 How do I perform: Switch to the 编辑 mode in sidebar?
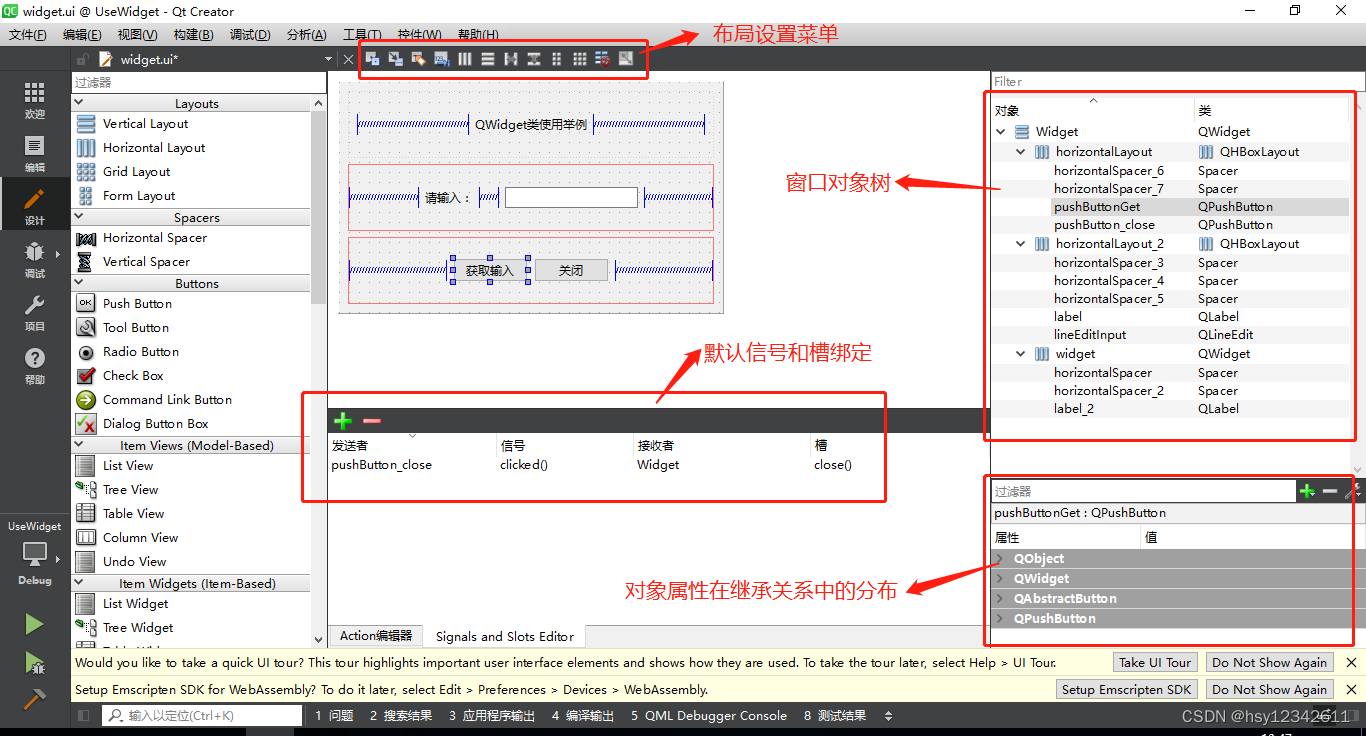point(34,154)
